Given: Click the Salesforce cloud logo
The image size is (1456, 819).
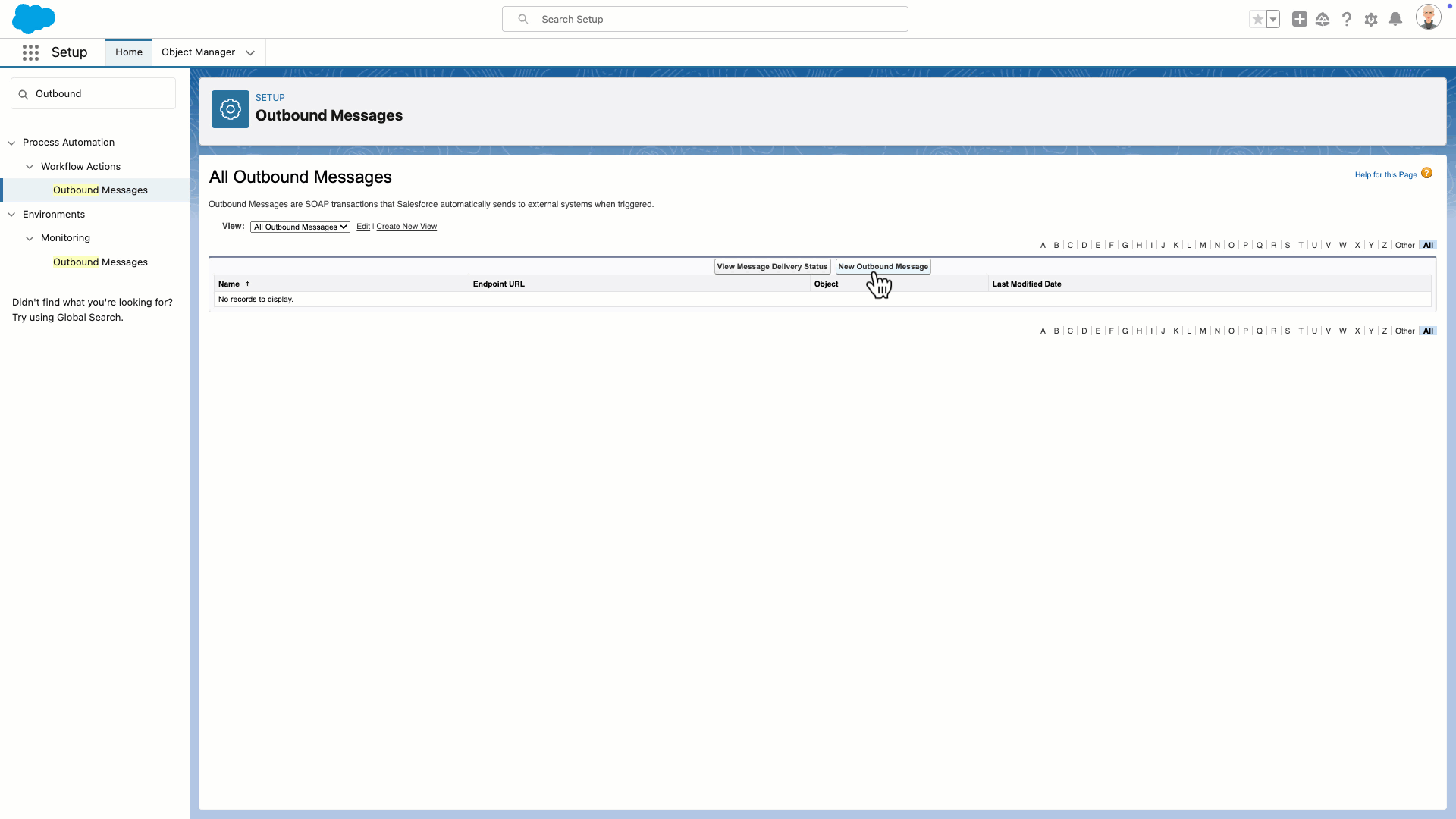Looking at the screenshot, I should (x=33, y=18).
